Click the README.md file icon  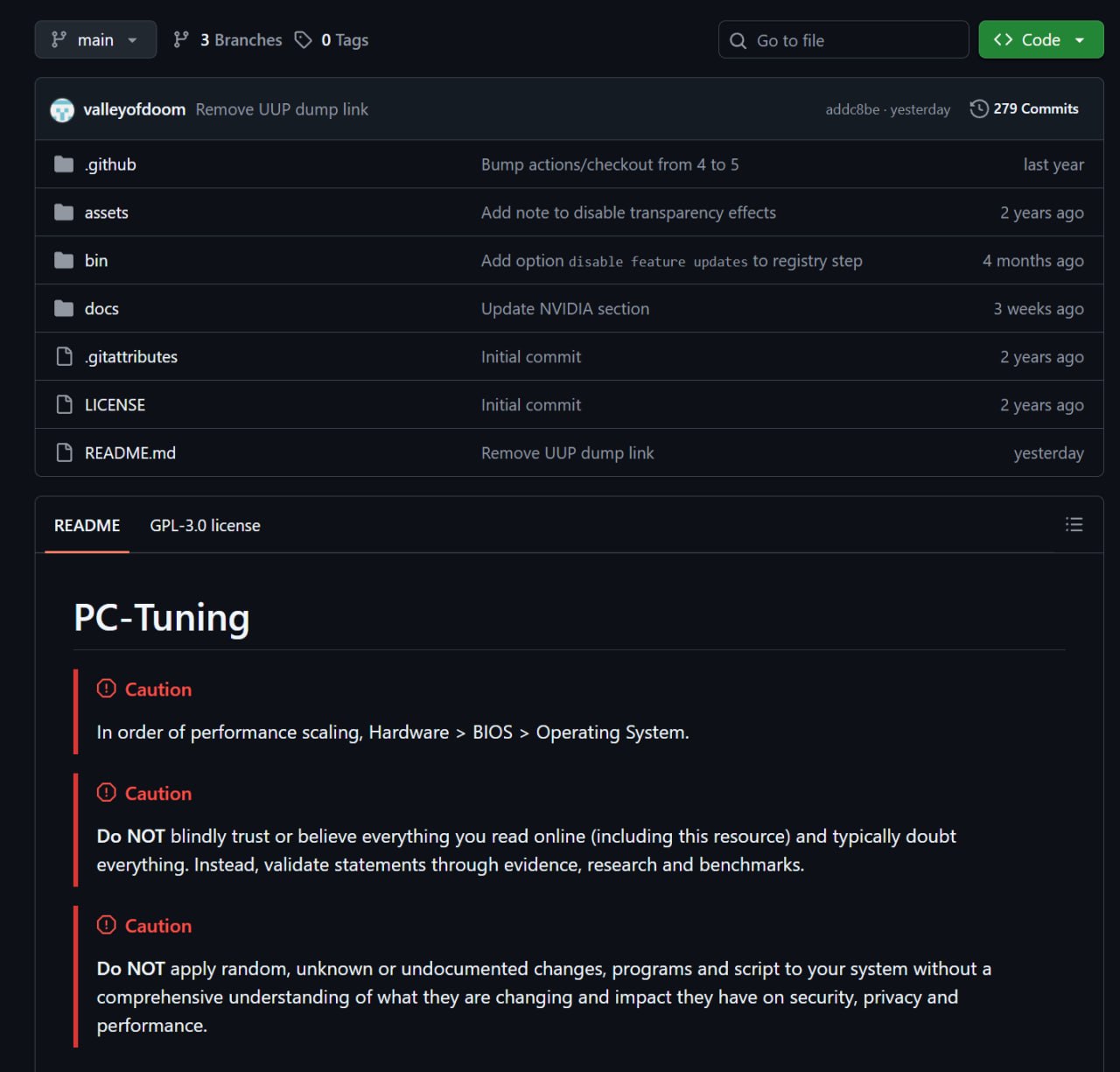click(64, 452)
